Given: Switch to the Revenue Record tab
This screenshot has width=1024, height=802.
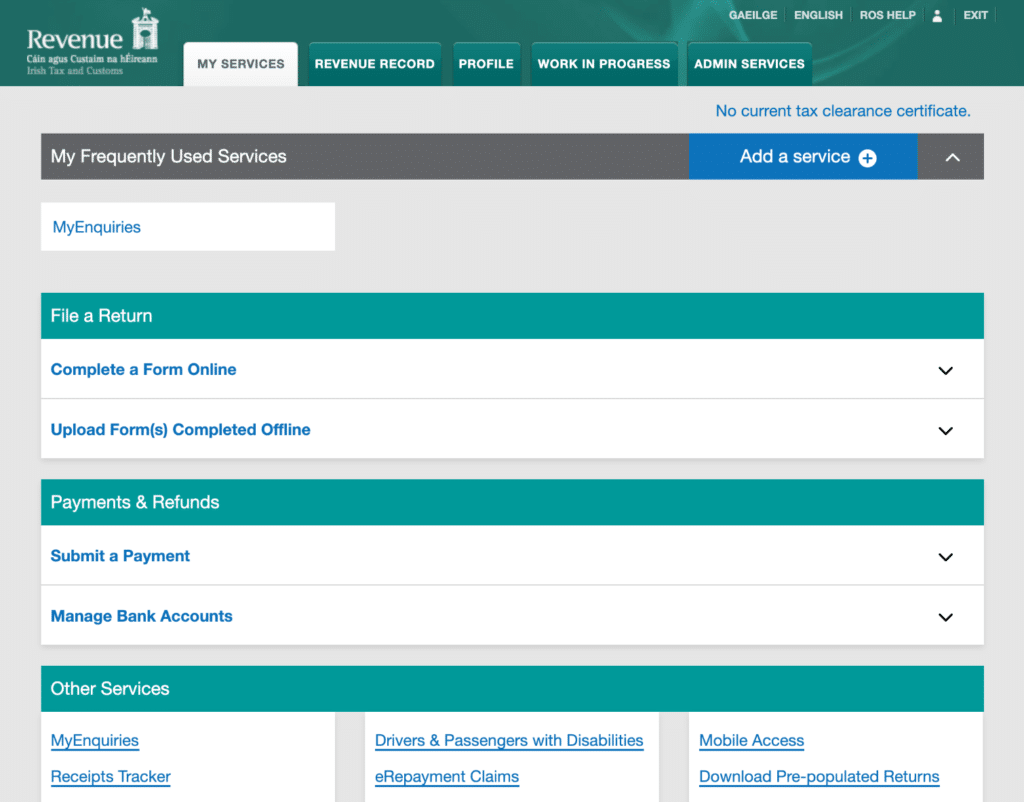Looking at the screenshot, I should (374, 64).
